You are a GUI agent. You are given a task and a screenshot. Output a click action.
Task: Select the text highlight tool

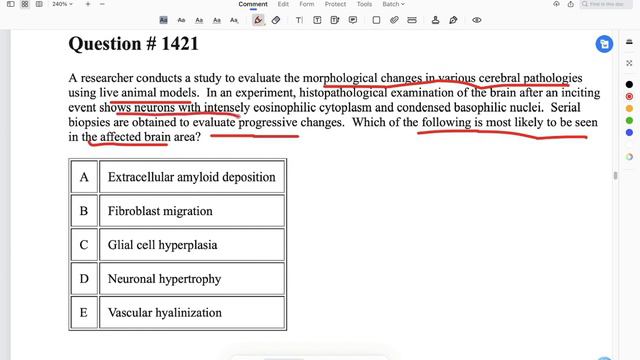click(x=163, y=20)
